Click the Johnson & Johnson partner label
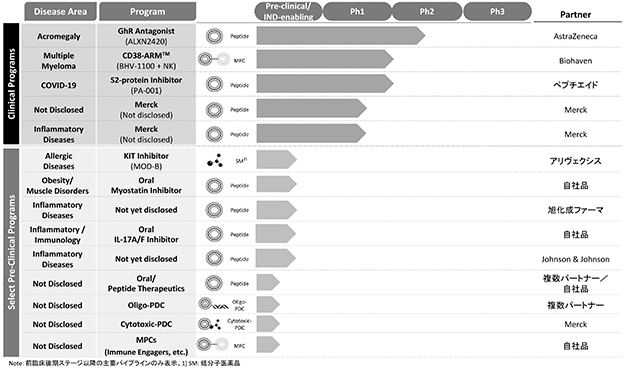Screen dimensions: 624x371 pos(575,259)
